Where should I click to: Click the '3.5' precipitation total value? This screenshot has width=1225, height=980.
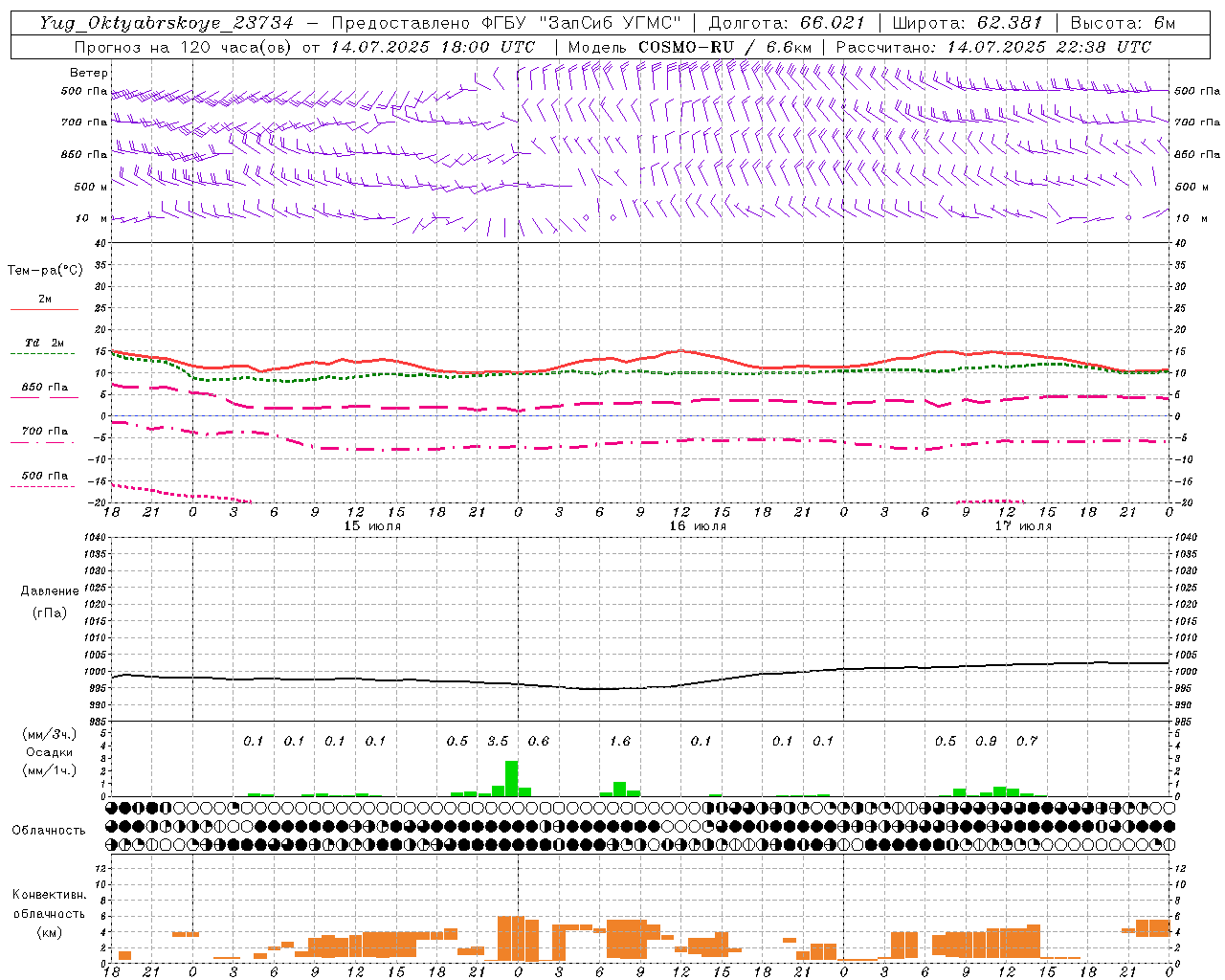coord(498,741)
